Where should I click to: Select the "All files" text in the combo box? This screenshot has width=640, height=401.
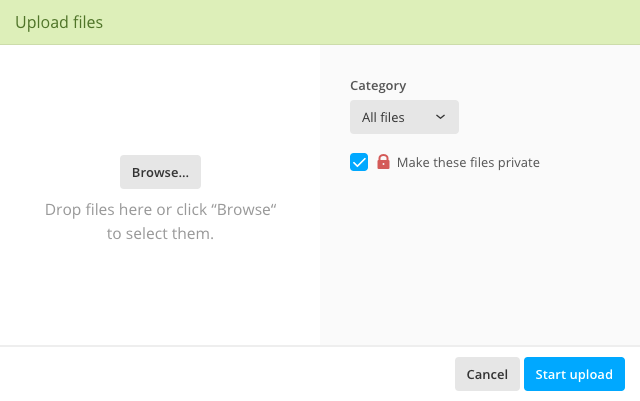pyautogui.click(x=383, y=118)
